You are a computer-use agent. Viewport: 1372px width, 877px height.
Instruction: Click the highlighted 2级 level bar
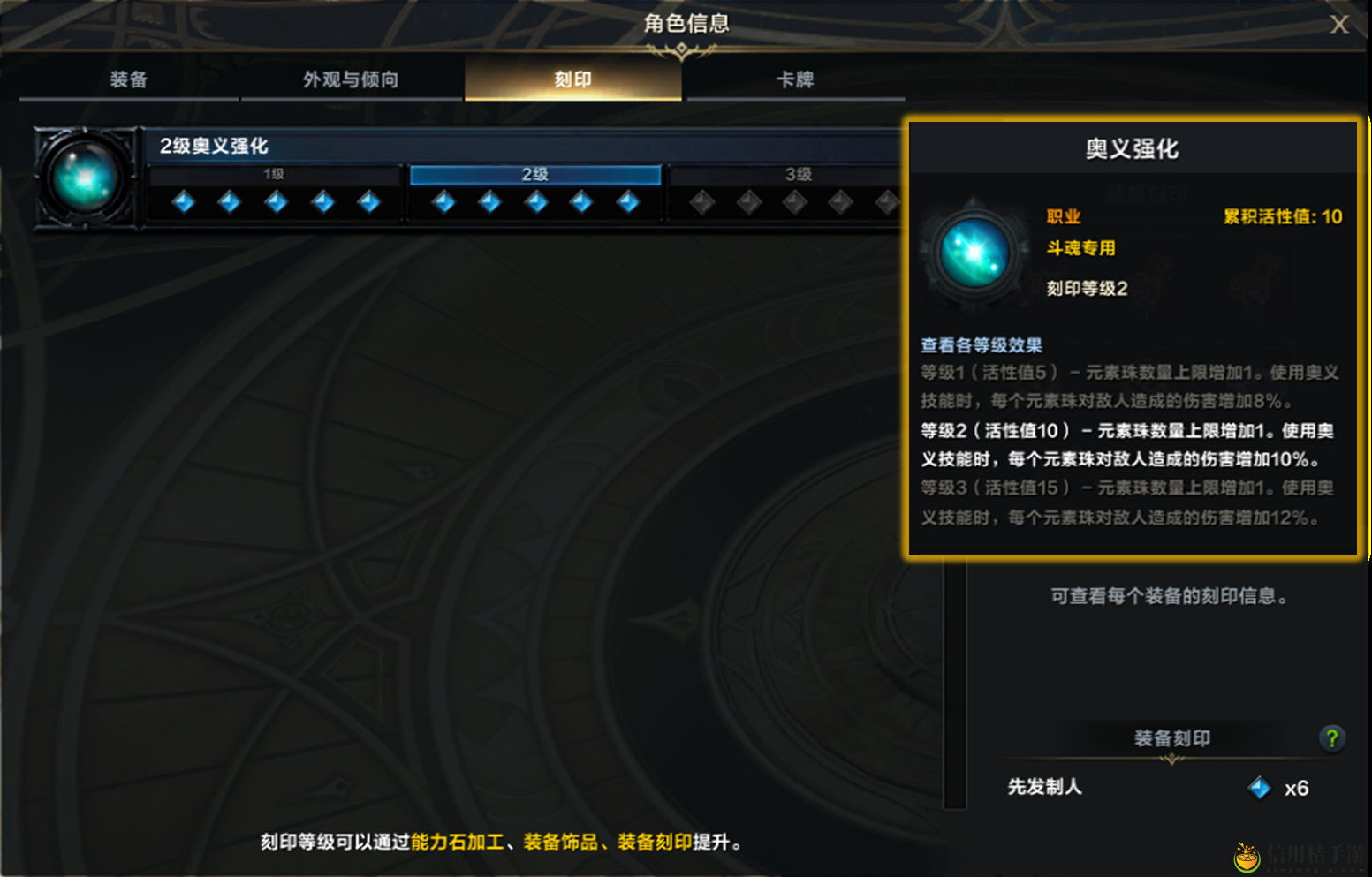[535, 175]
